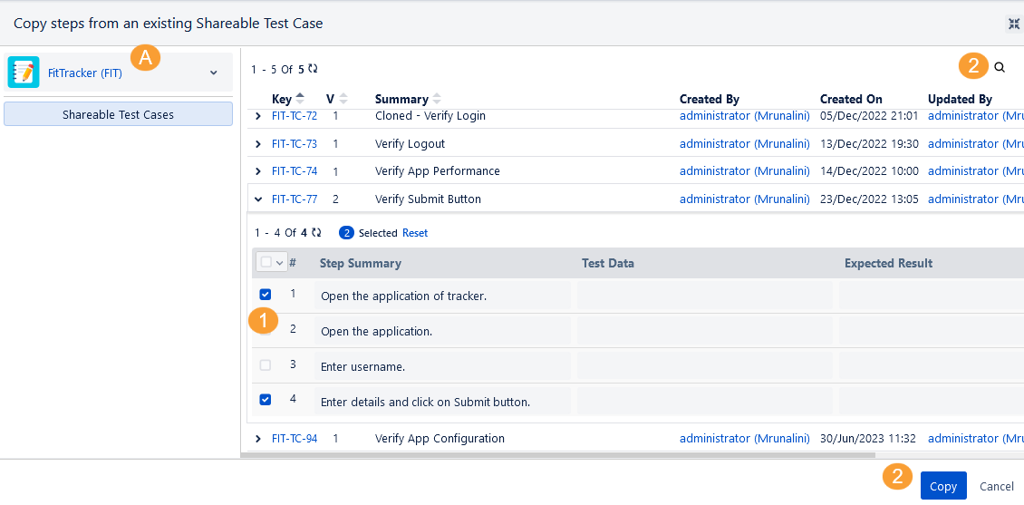This screenshot has height=505, width=1024.
Task: Uncheck step 1 Open the application of tracker
Action: (265, 295)
